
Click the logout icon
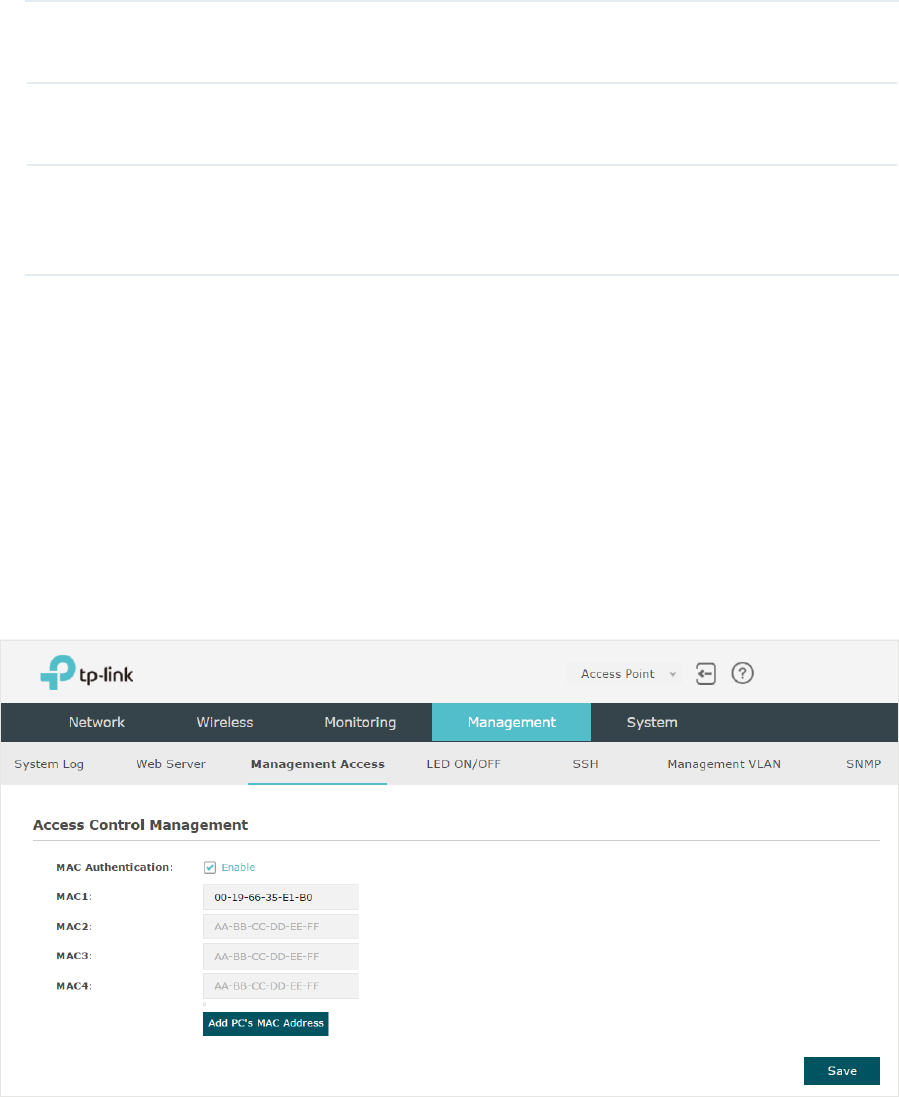pyautogui.click(x=706, y=674)
